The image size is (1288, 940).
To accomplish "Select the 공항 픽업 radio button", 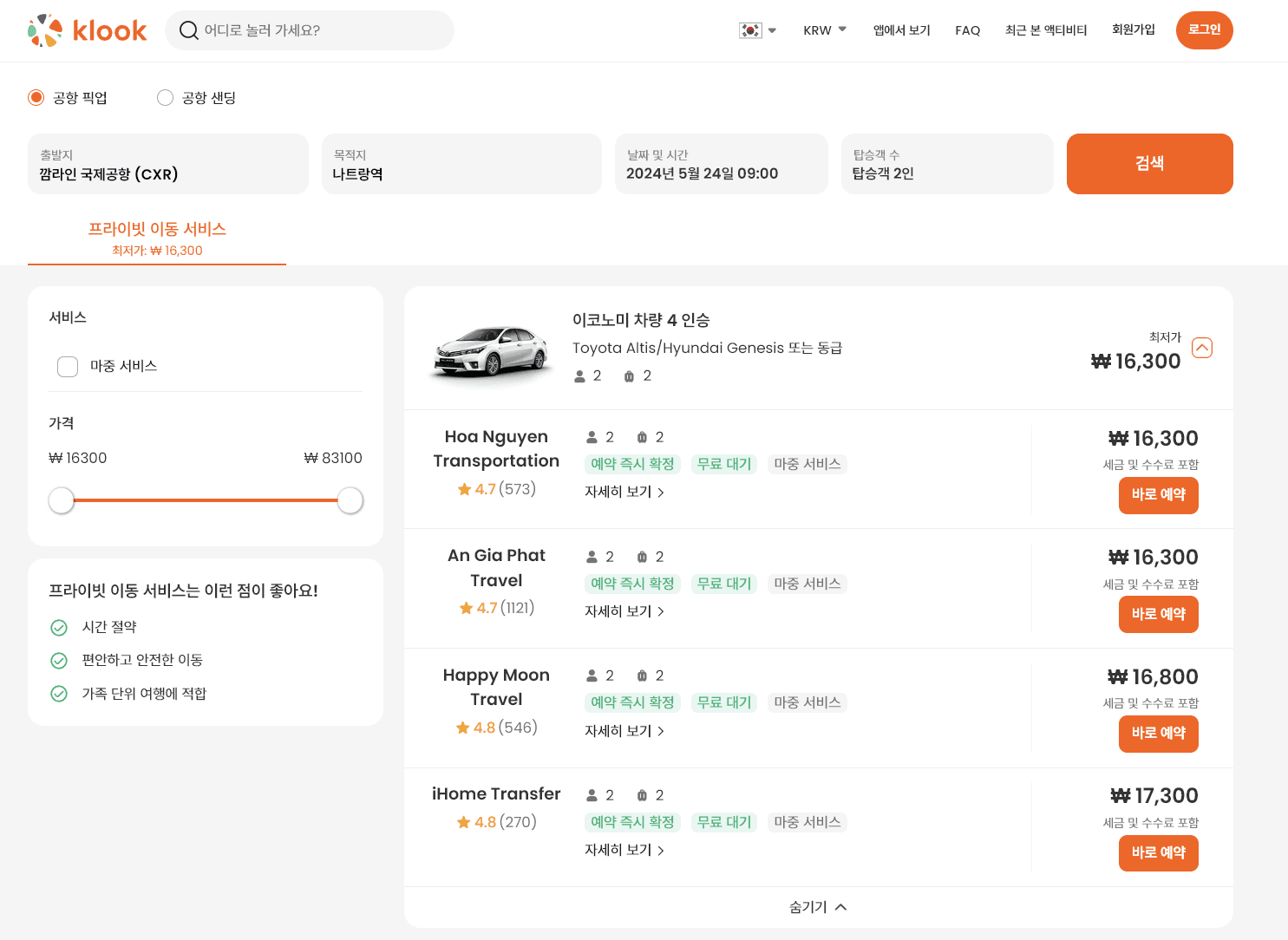I will pos(36,97).
